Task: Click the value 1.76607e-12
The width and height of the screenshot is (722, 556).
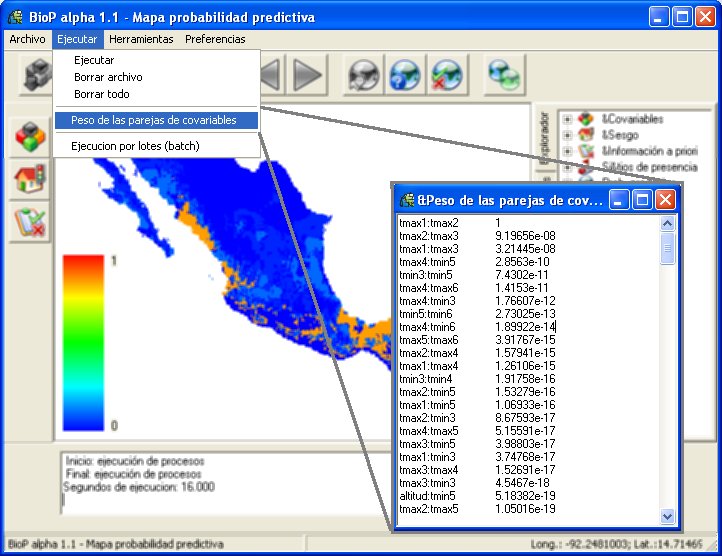Action: (x=525, y=301)
